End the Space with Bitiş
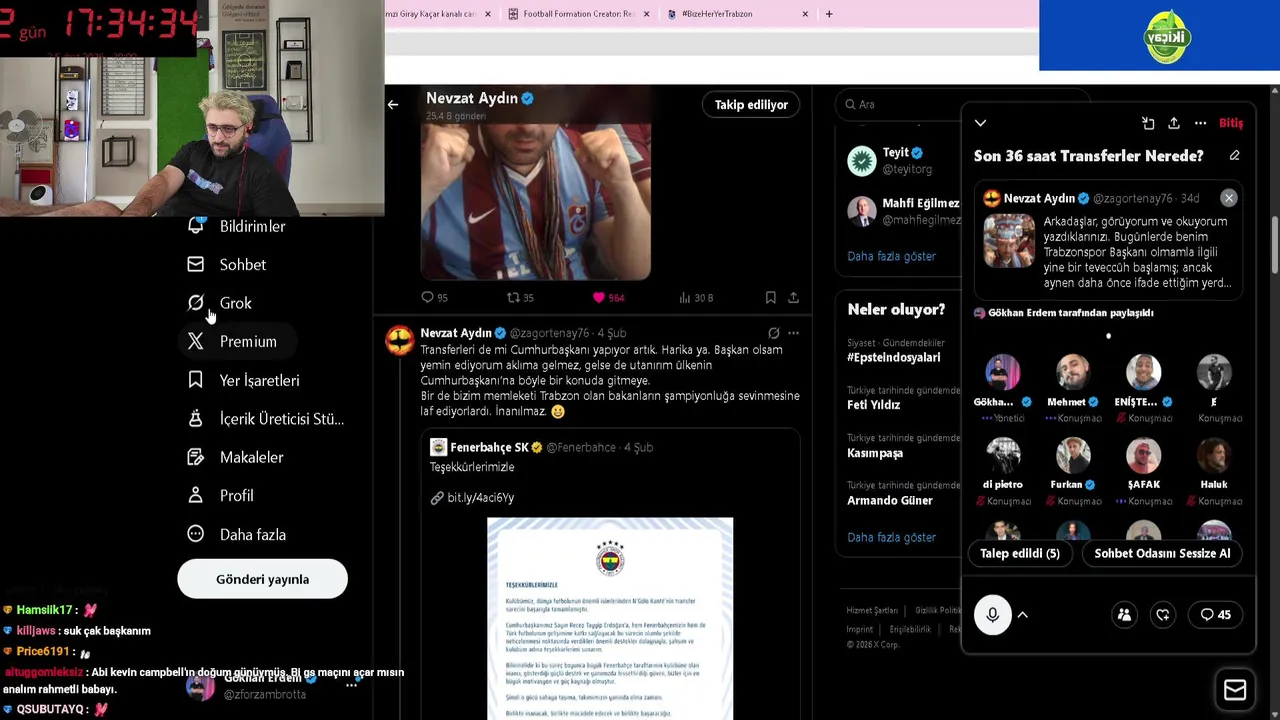Viewport: 1280px width, 720px height. point(1231,123)
